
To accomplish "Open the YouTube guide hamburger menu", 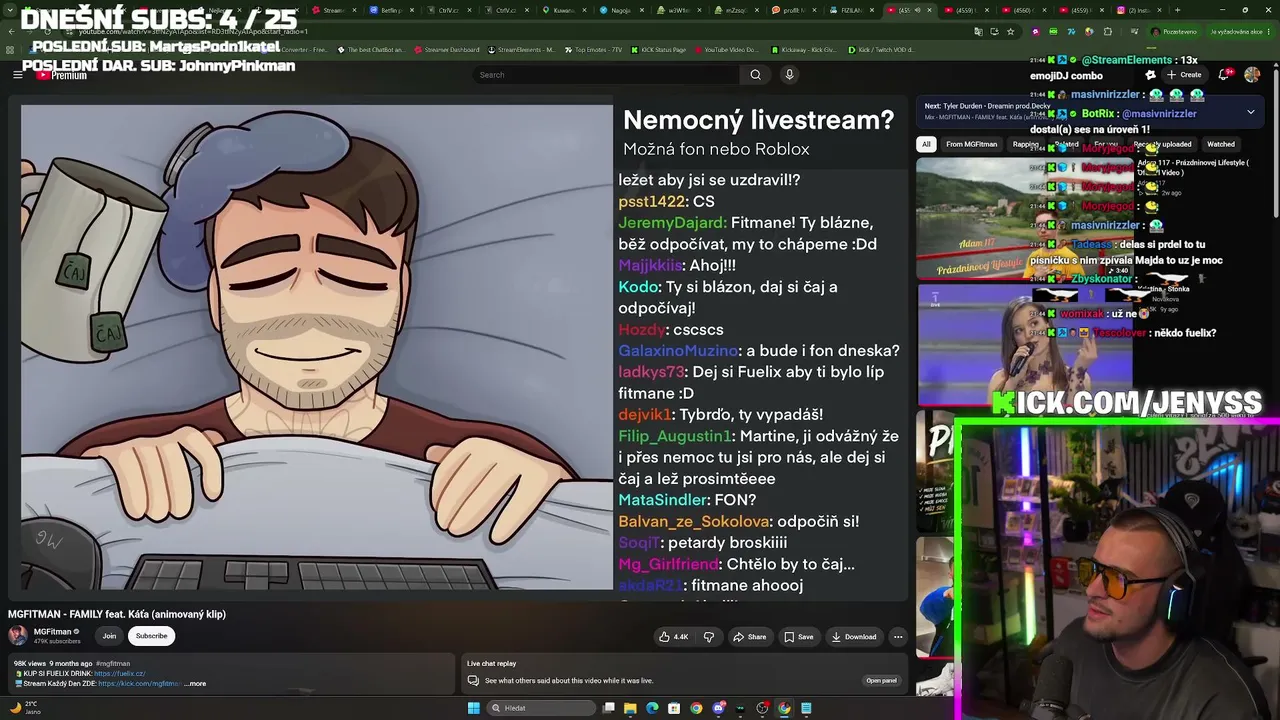I will [x=17, y=75].
